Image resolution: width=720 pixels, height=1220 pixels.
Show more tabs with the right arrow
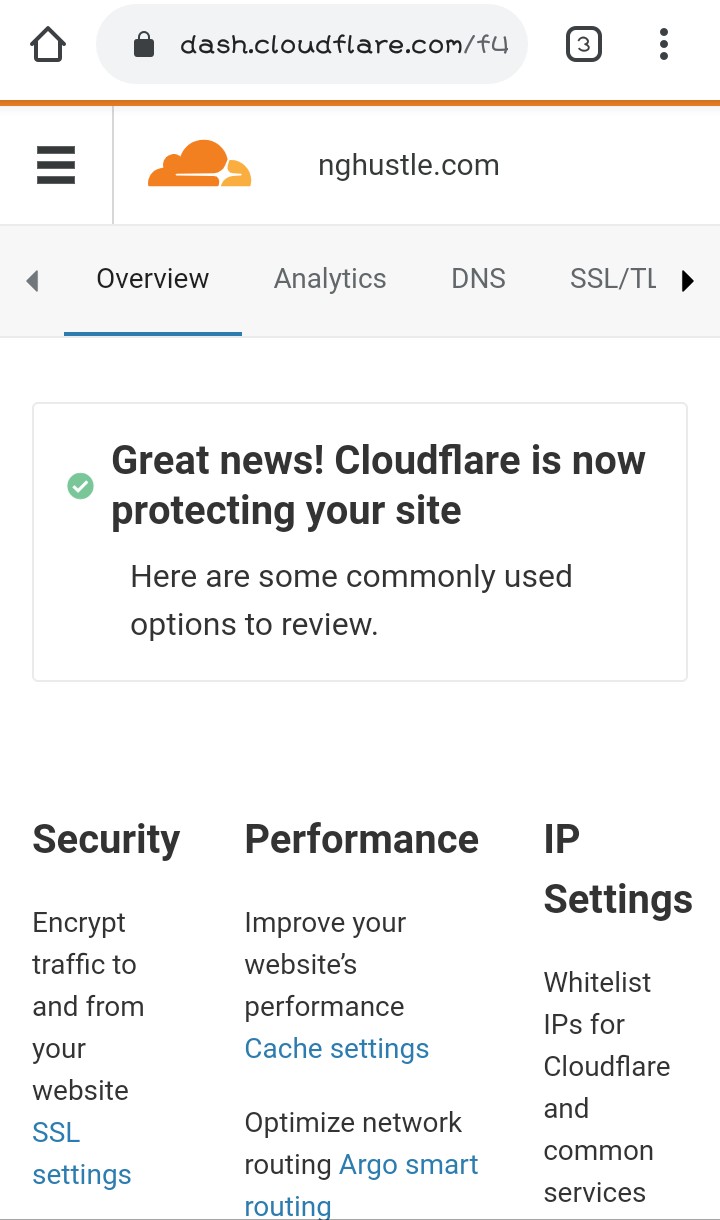(x=688, y=281)
